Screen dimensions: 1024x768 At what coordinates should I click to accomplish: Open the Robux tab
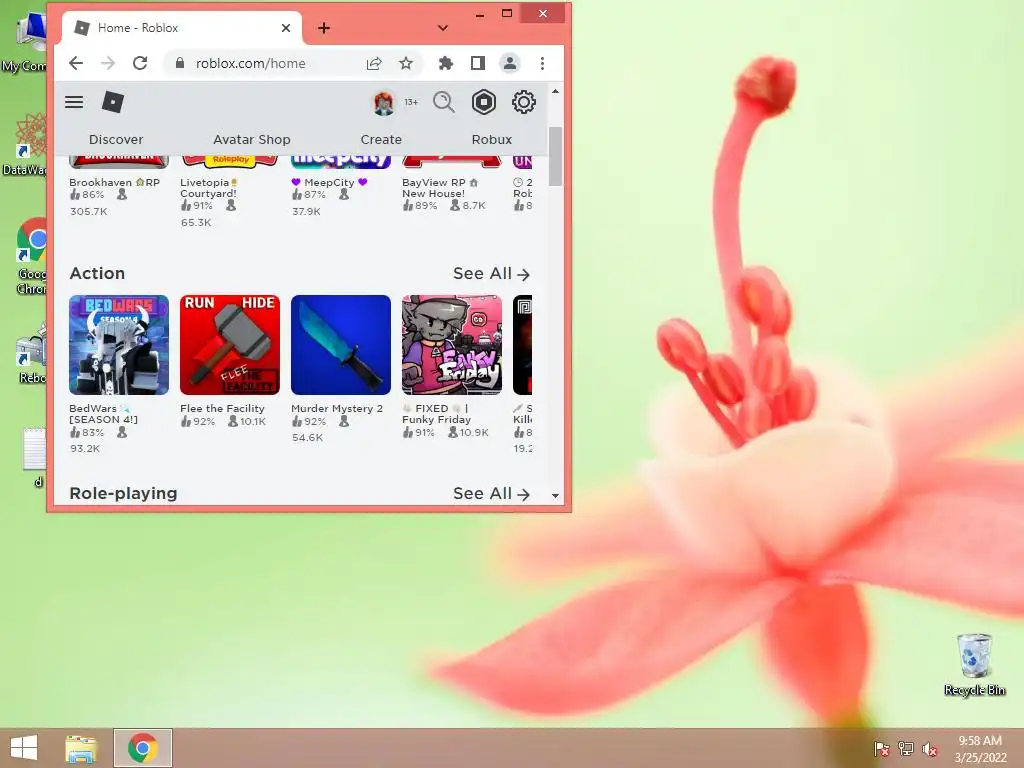pyautogui.click(x=492, y=140)
